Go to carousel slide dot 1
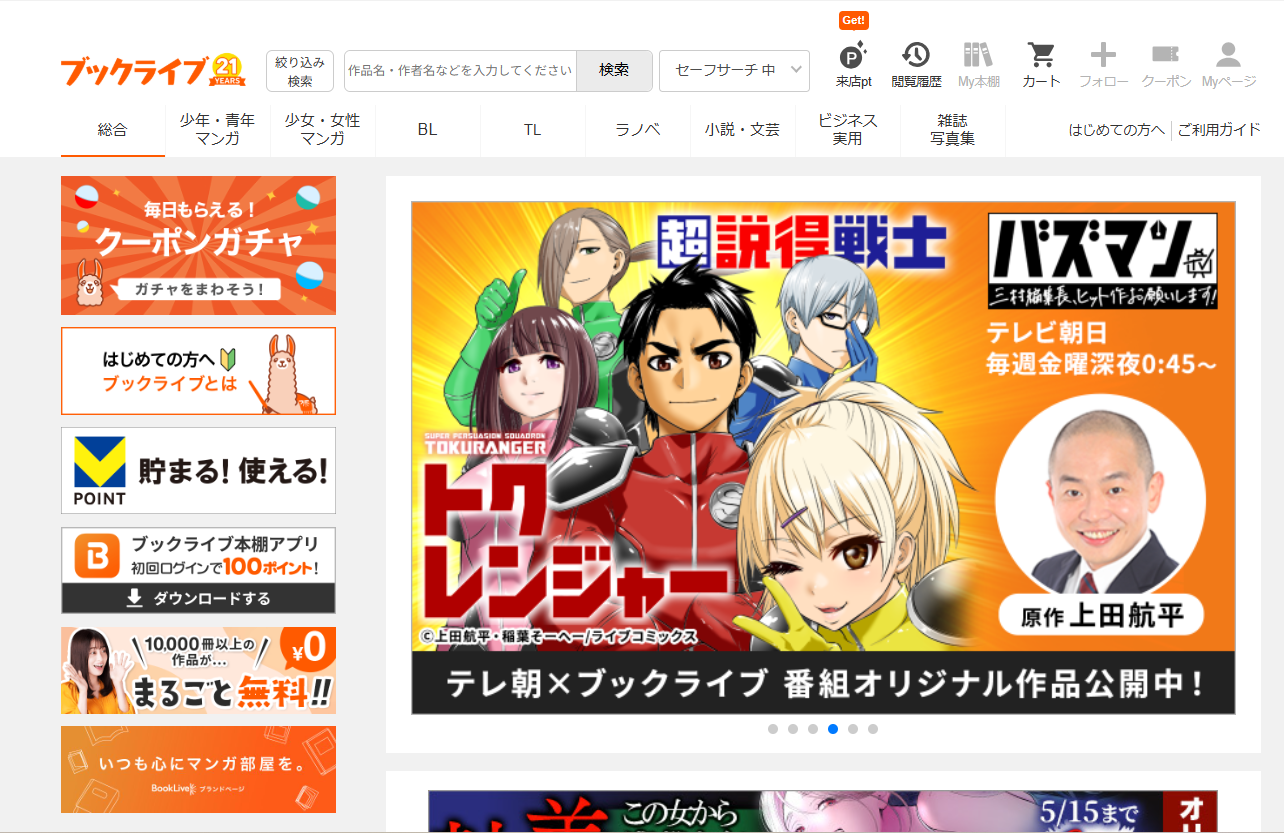 tap(773, 729)
